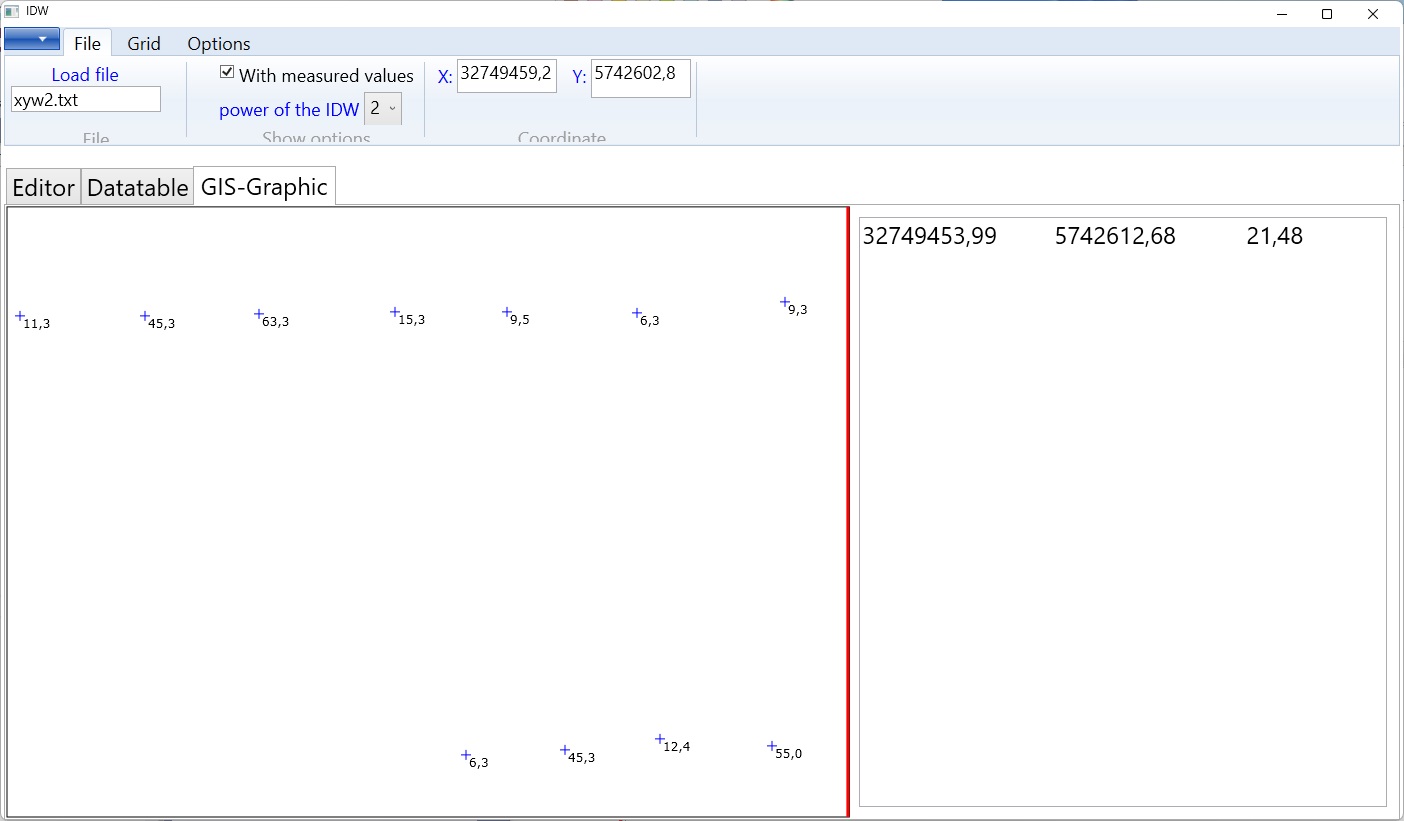Select the result row with value 21,48
The height and width of the screenshot is (821, 1404).
1082,236
